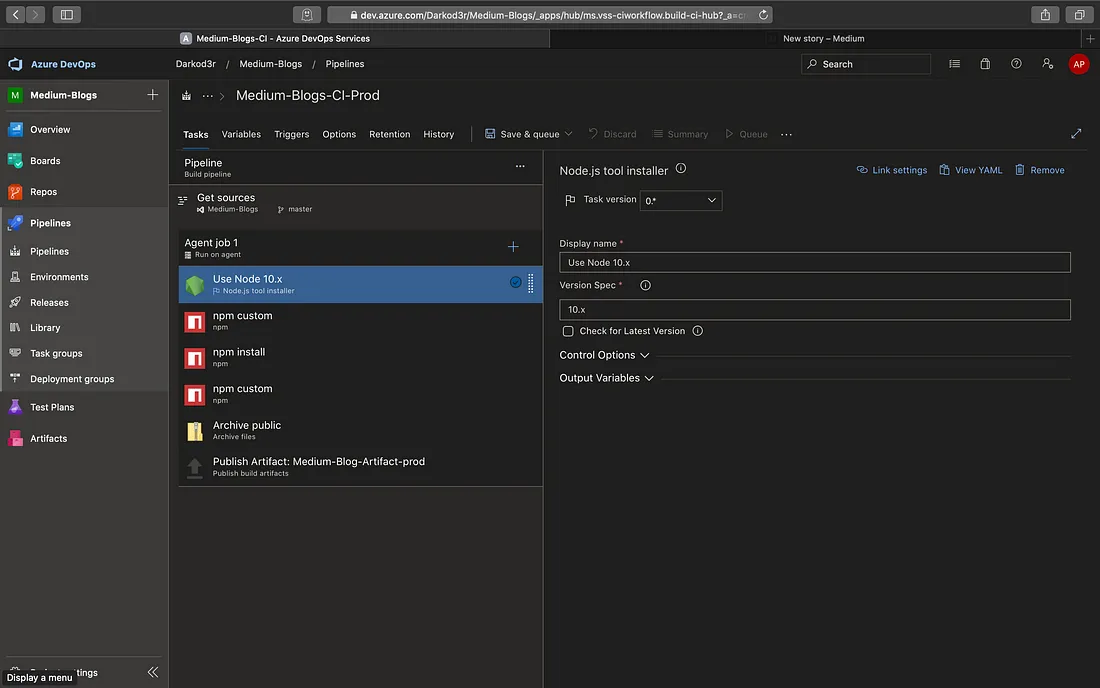Select Publish Artifact: Medium-Blog-Artifact-prod task
This screenshot has width=1100, height=688.
pos(361,466)
